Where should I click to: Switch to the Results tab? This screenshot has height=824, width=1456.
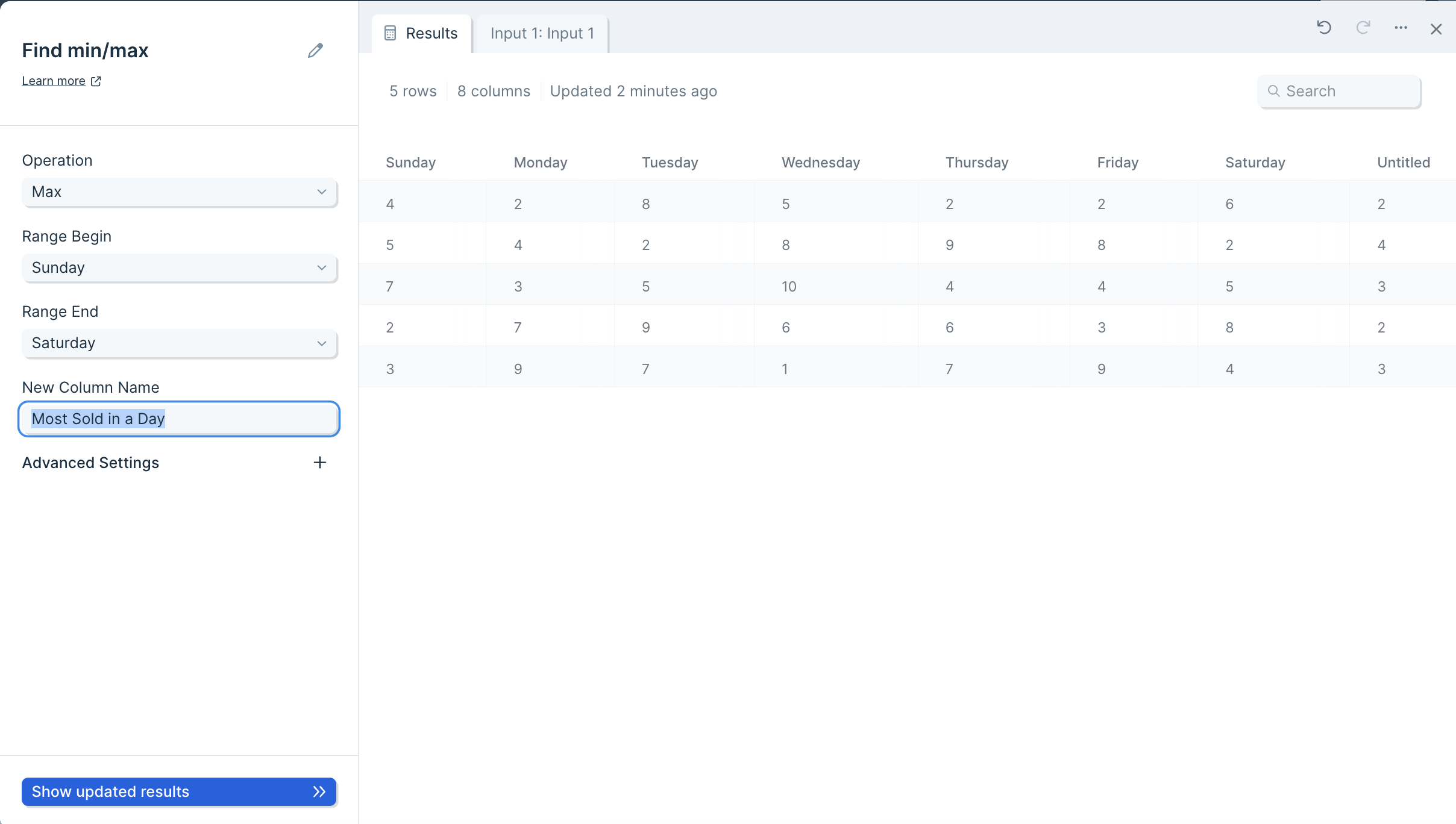pos(422,34)
